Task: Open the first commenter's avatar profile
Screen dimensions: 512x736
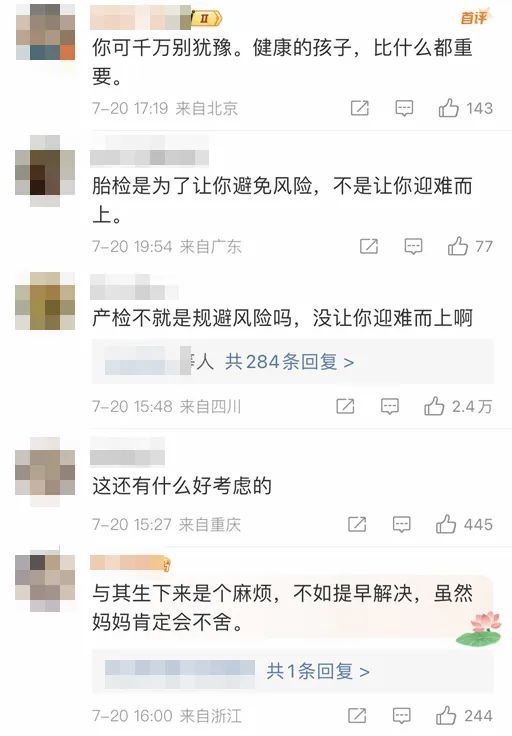Action: coord(45,31)
